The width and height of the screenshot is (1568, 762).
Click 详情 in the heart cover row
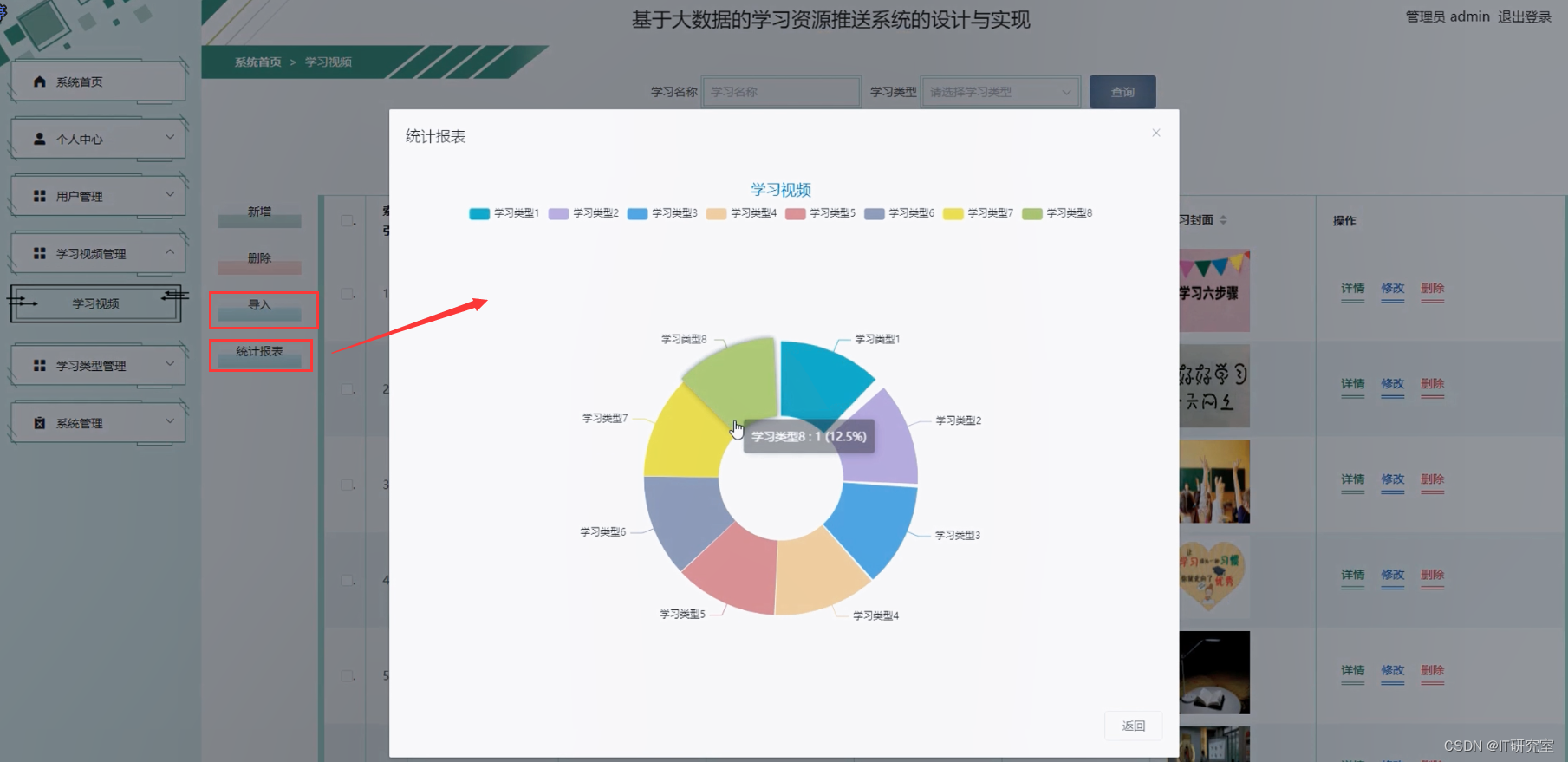click(1352, 575)
